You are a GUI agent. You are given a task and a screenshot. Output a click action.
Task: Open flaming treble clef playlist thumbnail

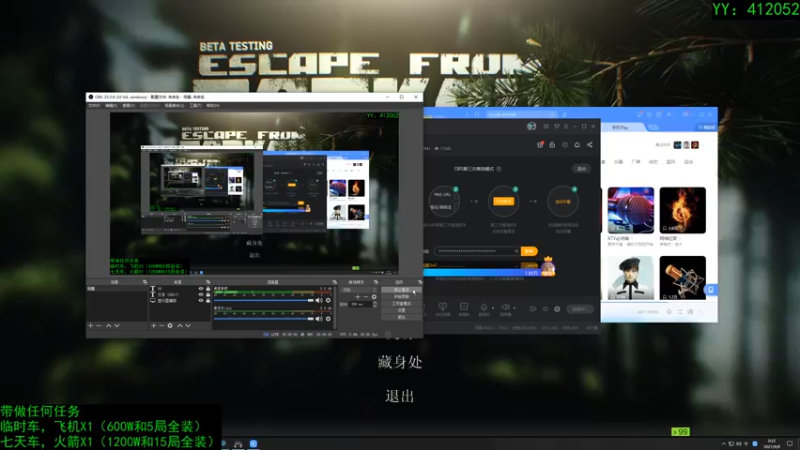pos(683,210)
